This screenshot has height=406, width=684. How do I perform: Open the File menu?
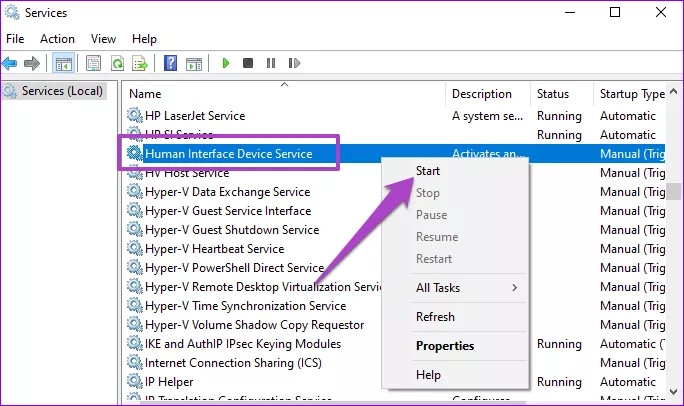[15, 39]
